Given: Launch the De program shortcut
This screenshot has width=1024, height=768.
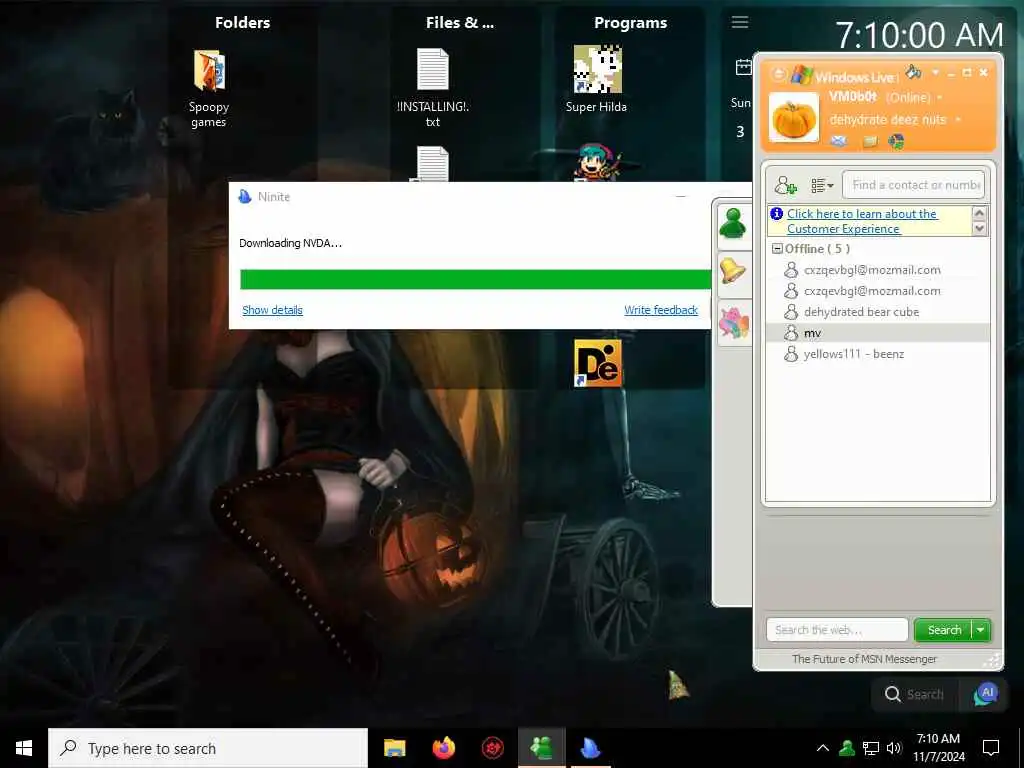Looking at the screenshot, I should (x=598, y=363).
